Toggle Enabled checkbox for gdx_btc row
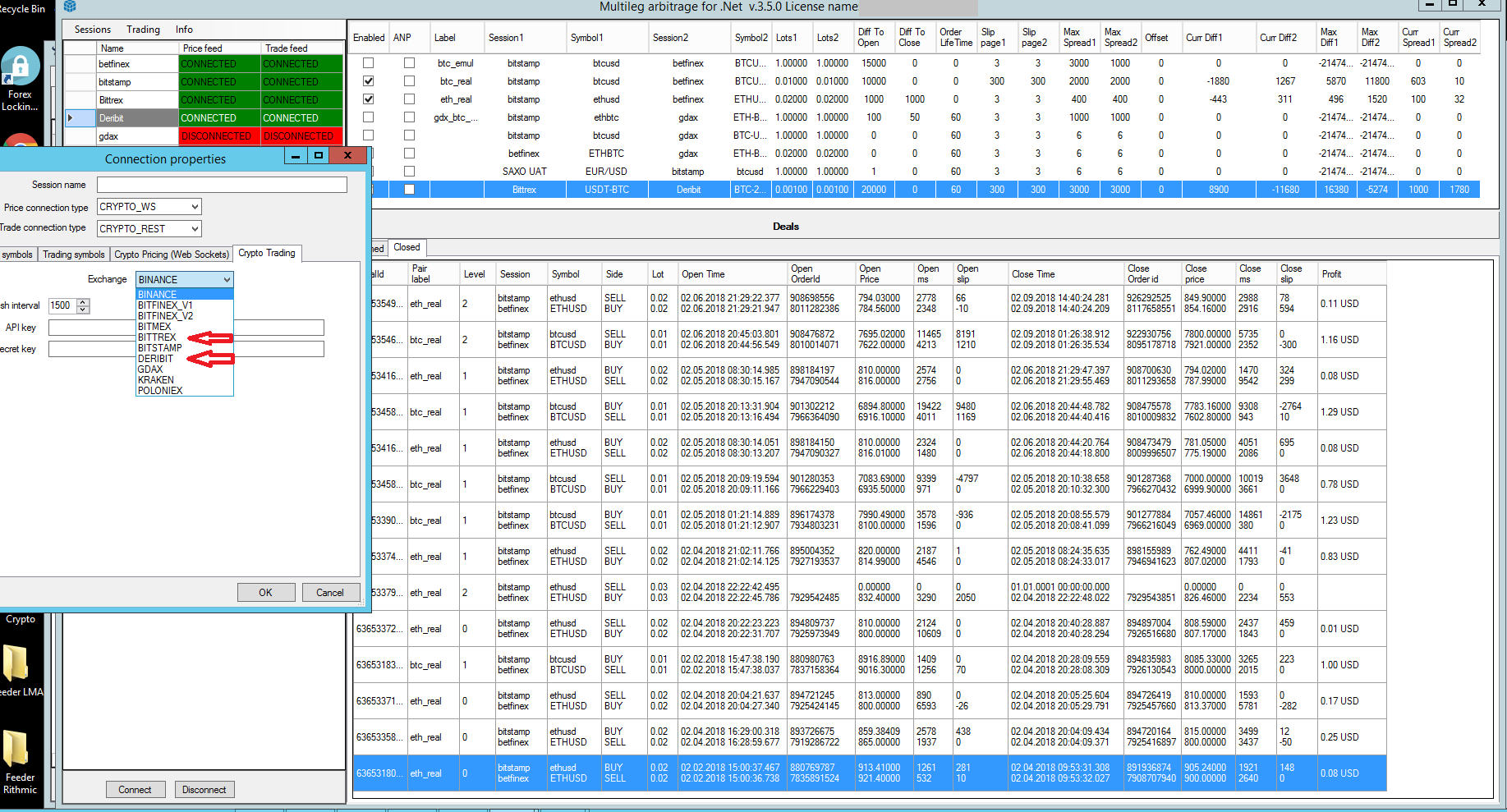1507x812 pixels. [368, 117]
